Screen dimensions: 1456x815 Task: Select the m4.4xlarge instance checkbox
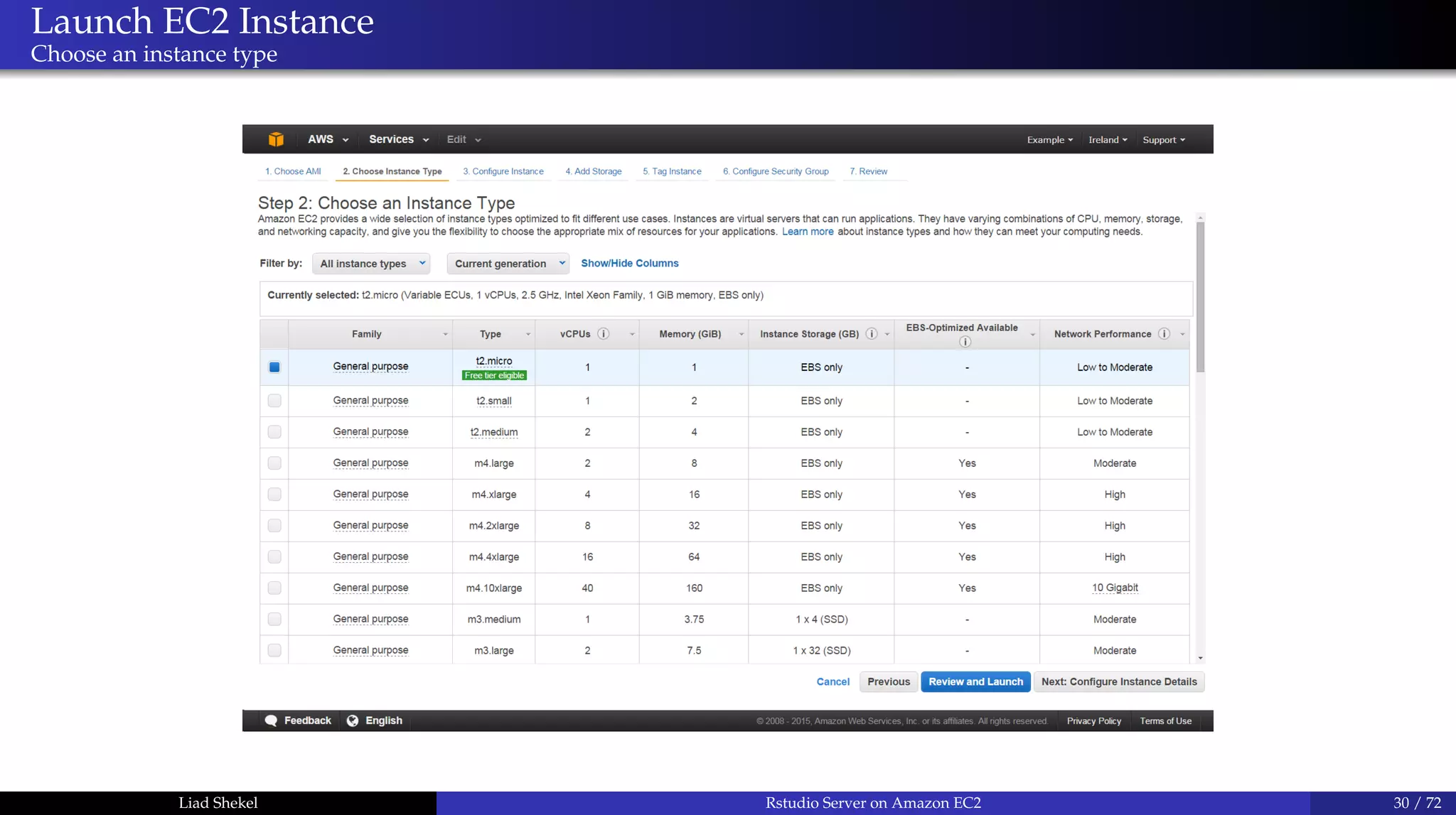274,557
